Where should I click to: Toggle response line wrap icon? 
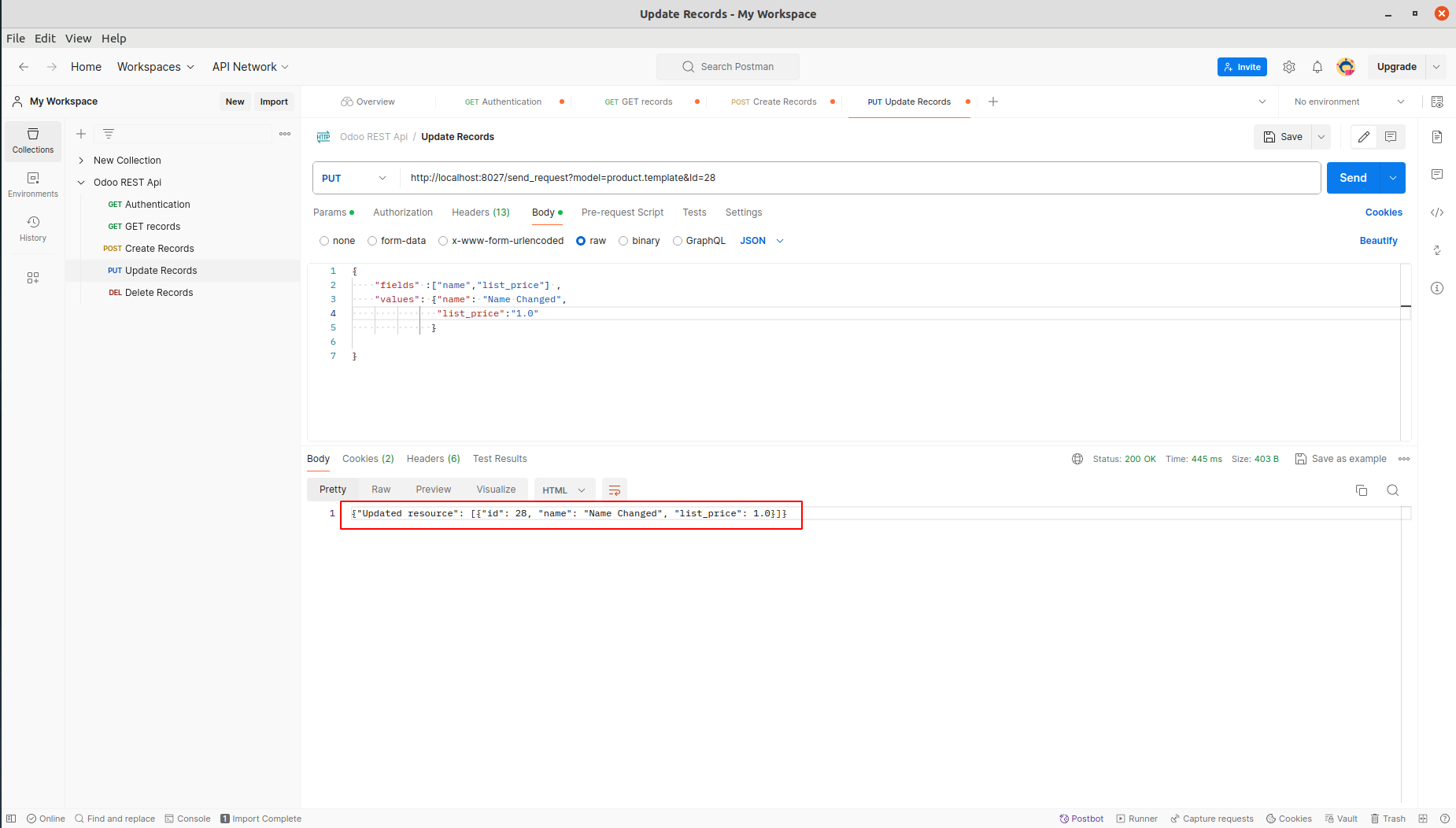(x=615, y=490)
